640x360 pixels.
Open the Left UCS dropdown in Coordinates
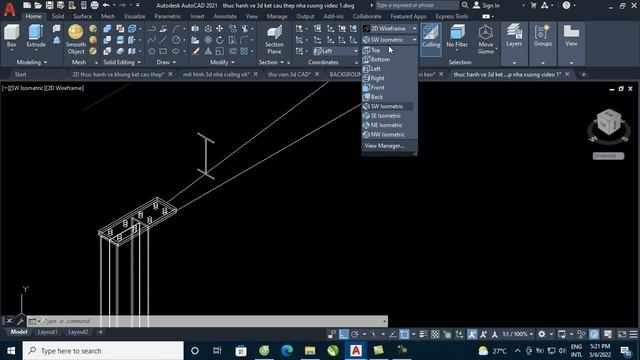(x=336, y=51)
